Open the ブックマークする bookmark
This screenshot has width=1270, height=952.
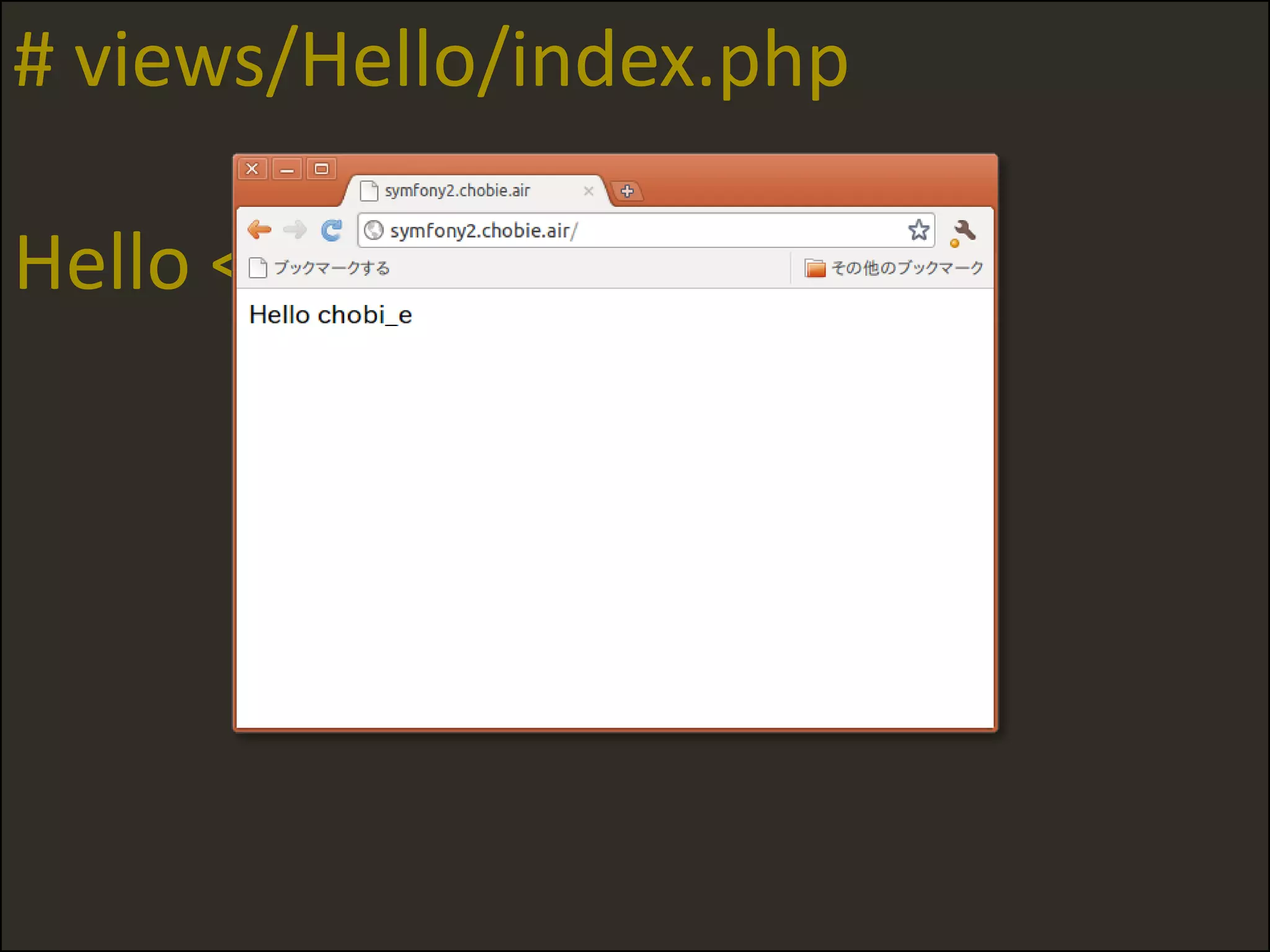click(x=319, y=268)
